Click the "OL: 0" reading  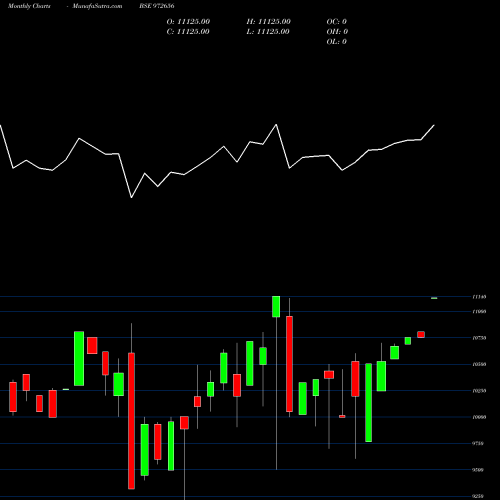337,42
